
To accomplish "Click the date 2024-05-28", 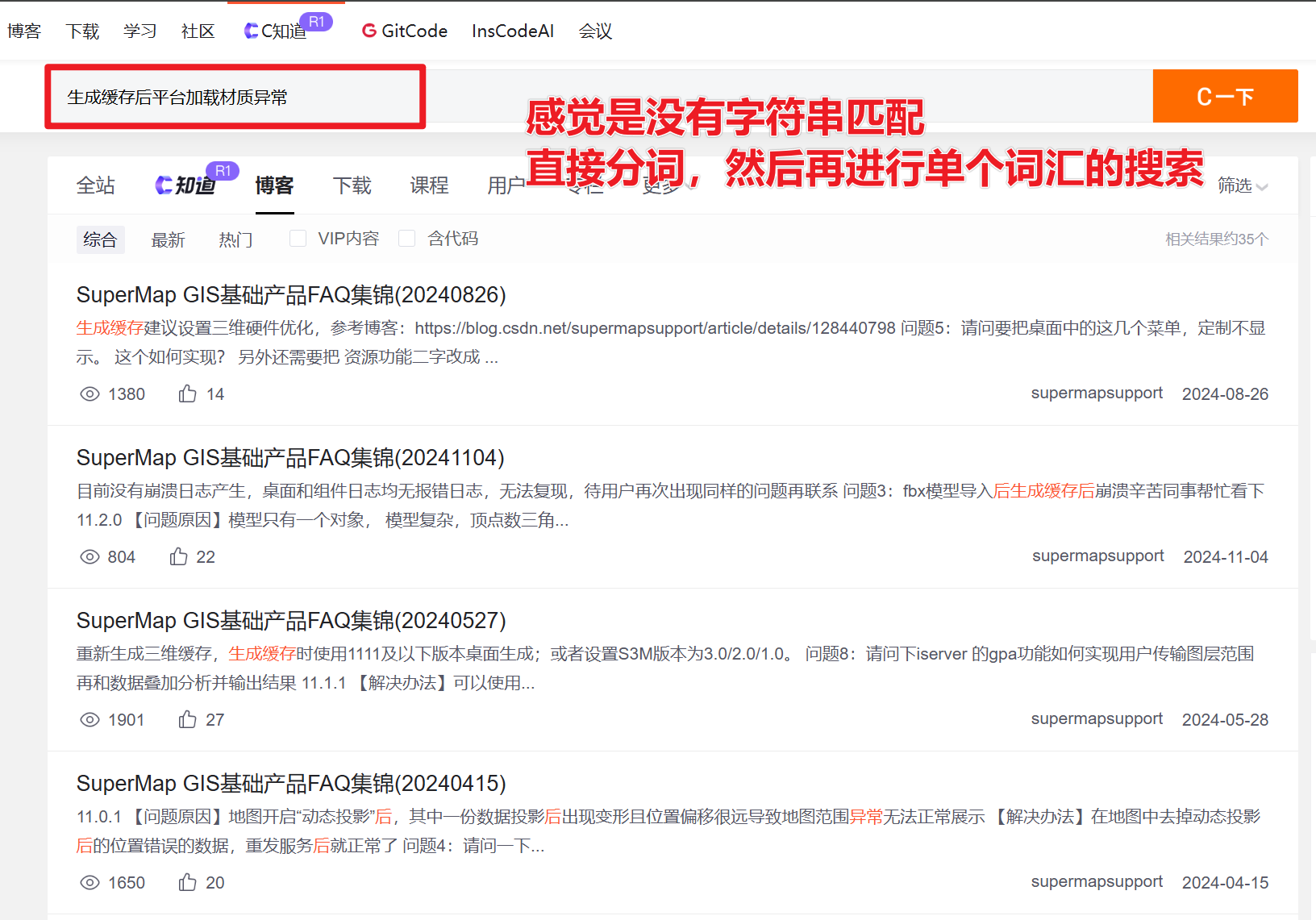I will click(1225, 720).
